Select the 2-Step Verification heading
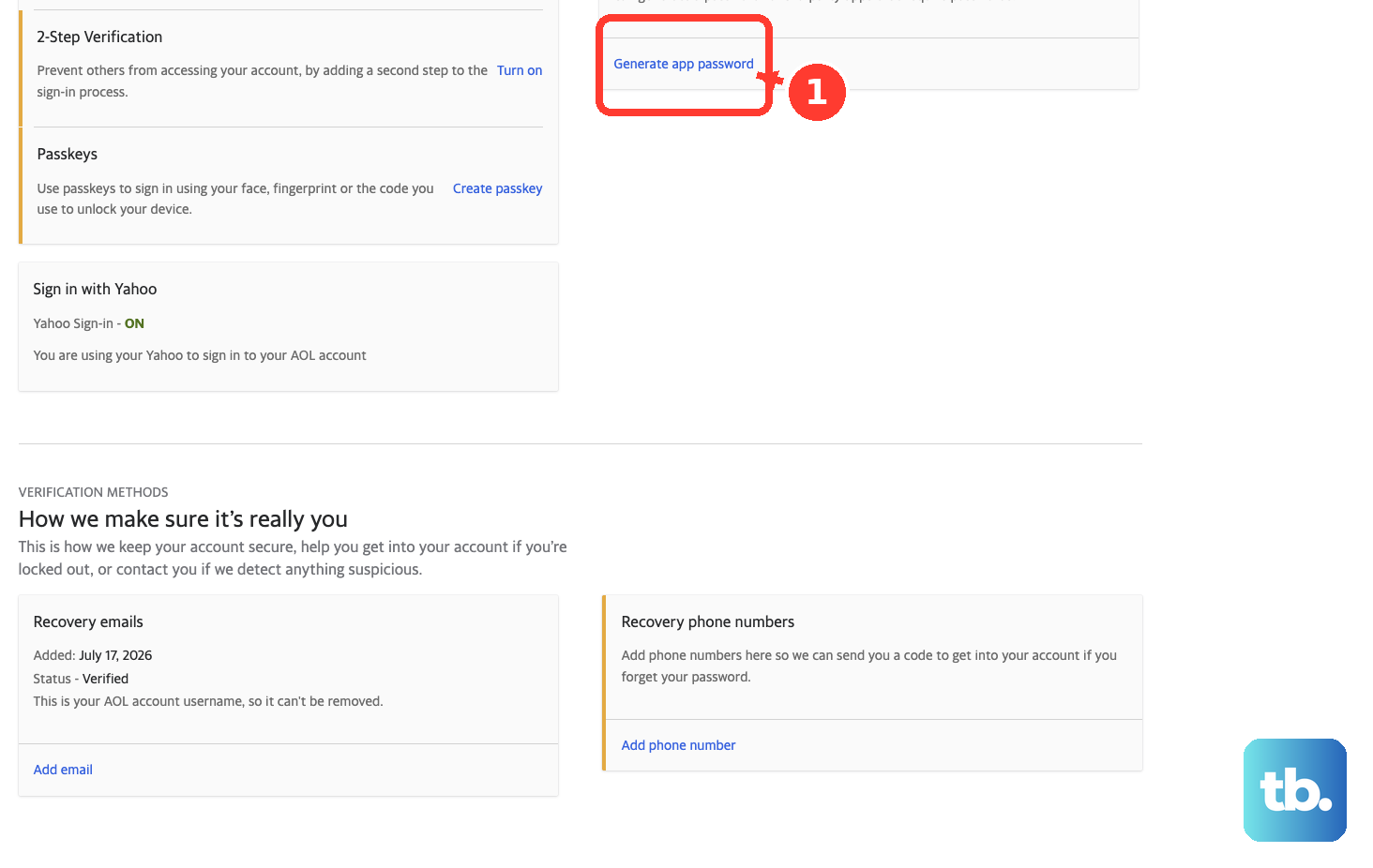Viewport: 1373px width, 868px height. coord(99,37)
